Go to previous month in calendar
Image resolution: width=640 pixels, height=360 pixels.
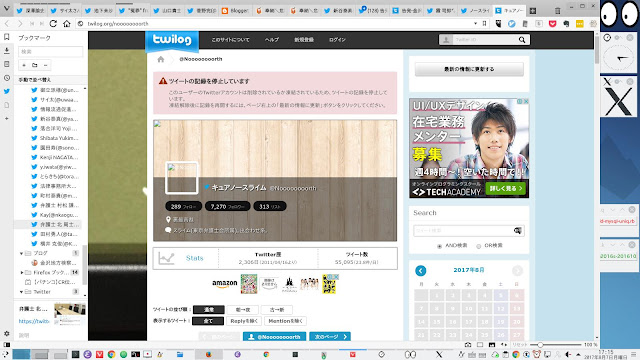click(420, 270)
